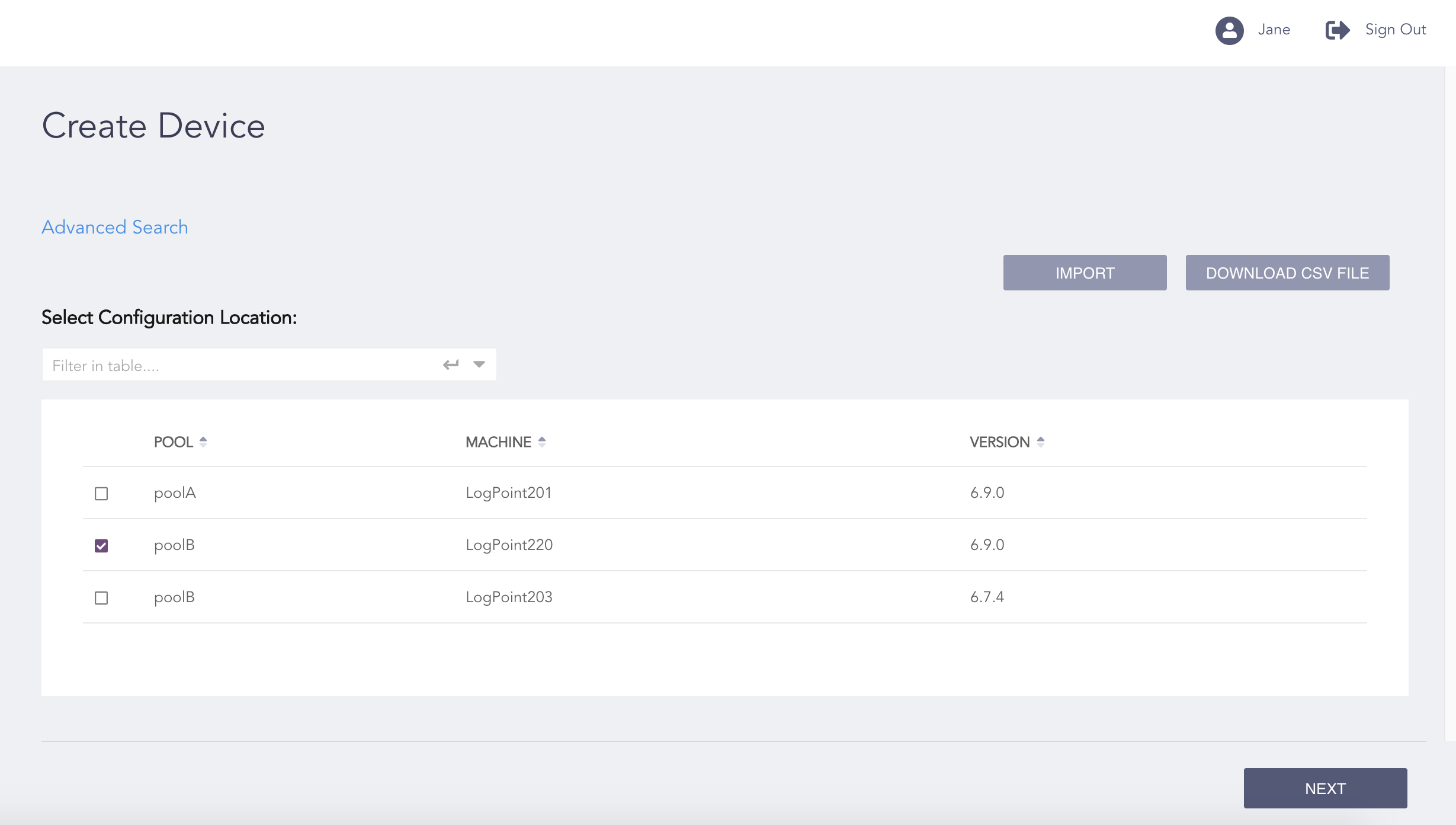This screenshot has width=1456, height=825.
Task: Sort the table by the MACHINE sort icon
Action: tap(542, 442)
